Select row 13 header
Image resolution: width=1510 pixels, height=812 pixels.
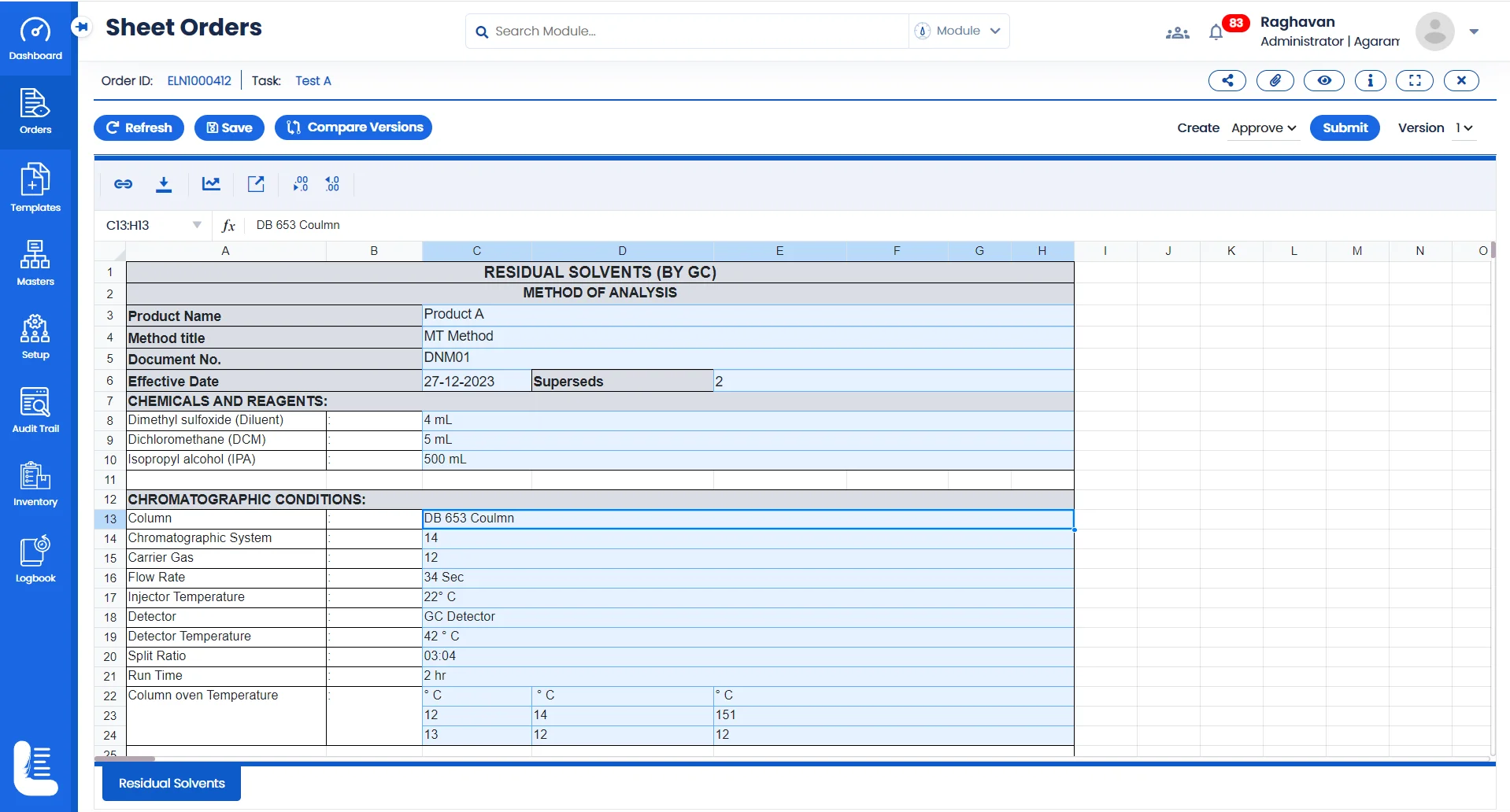[110, 519]
